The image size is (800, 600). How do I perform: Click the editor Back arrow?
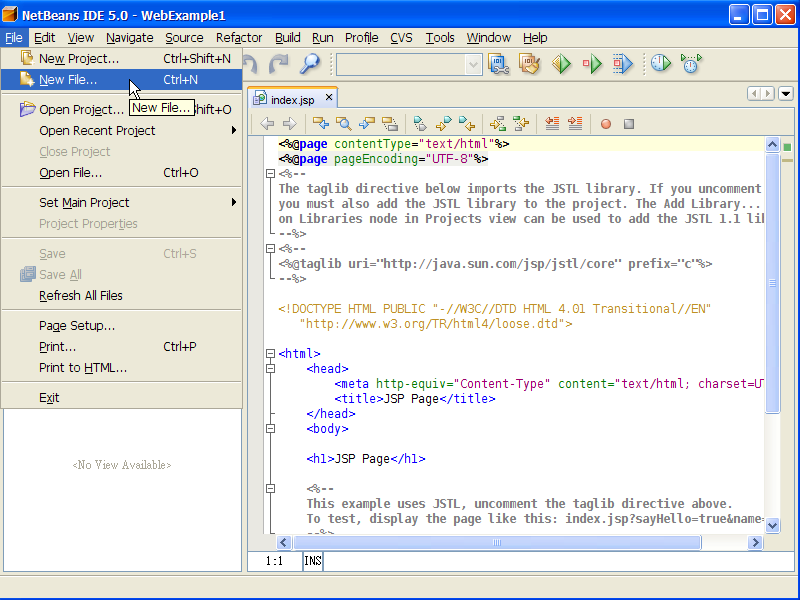(267, 123)
